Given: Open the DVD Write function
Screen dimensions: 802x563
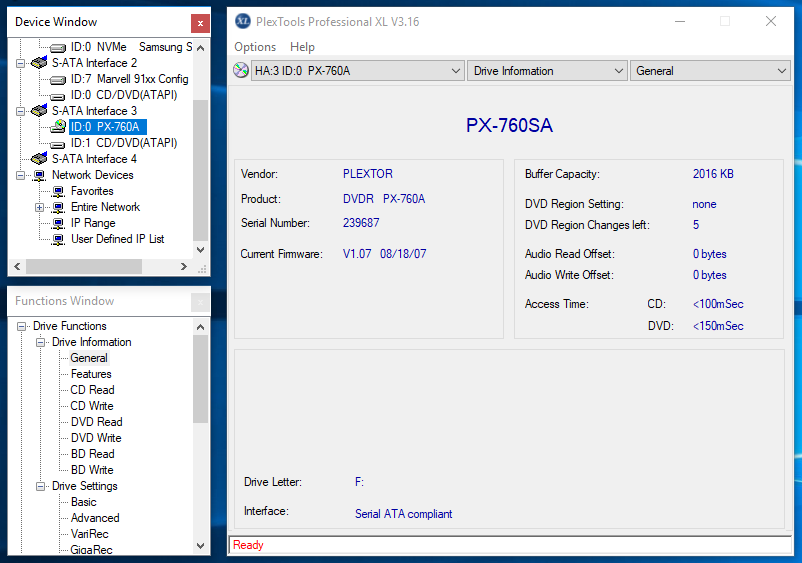Looking at the screenshot, I should pyautogui.click(x=96, y=438).
